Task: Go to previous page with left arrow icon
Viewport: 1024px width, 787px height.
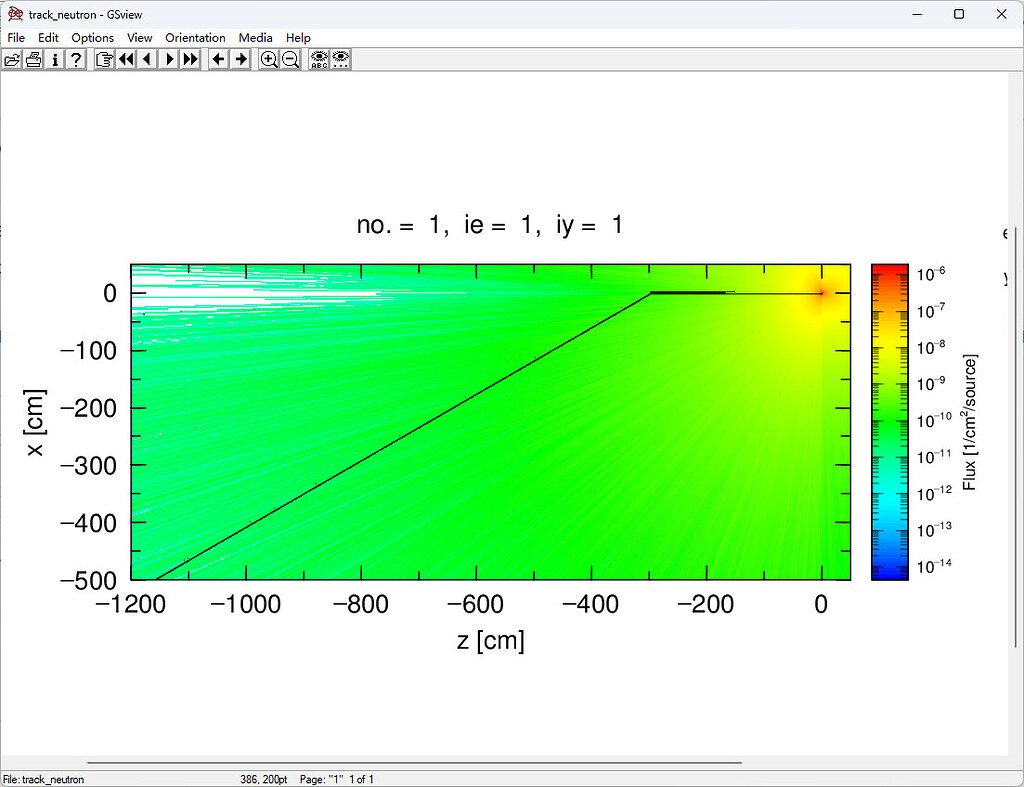Action: click(147, 59)
